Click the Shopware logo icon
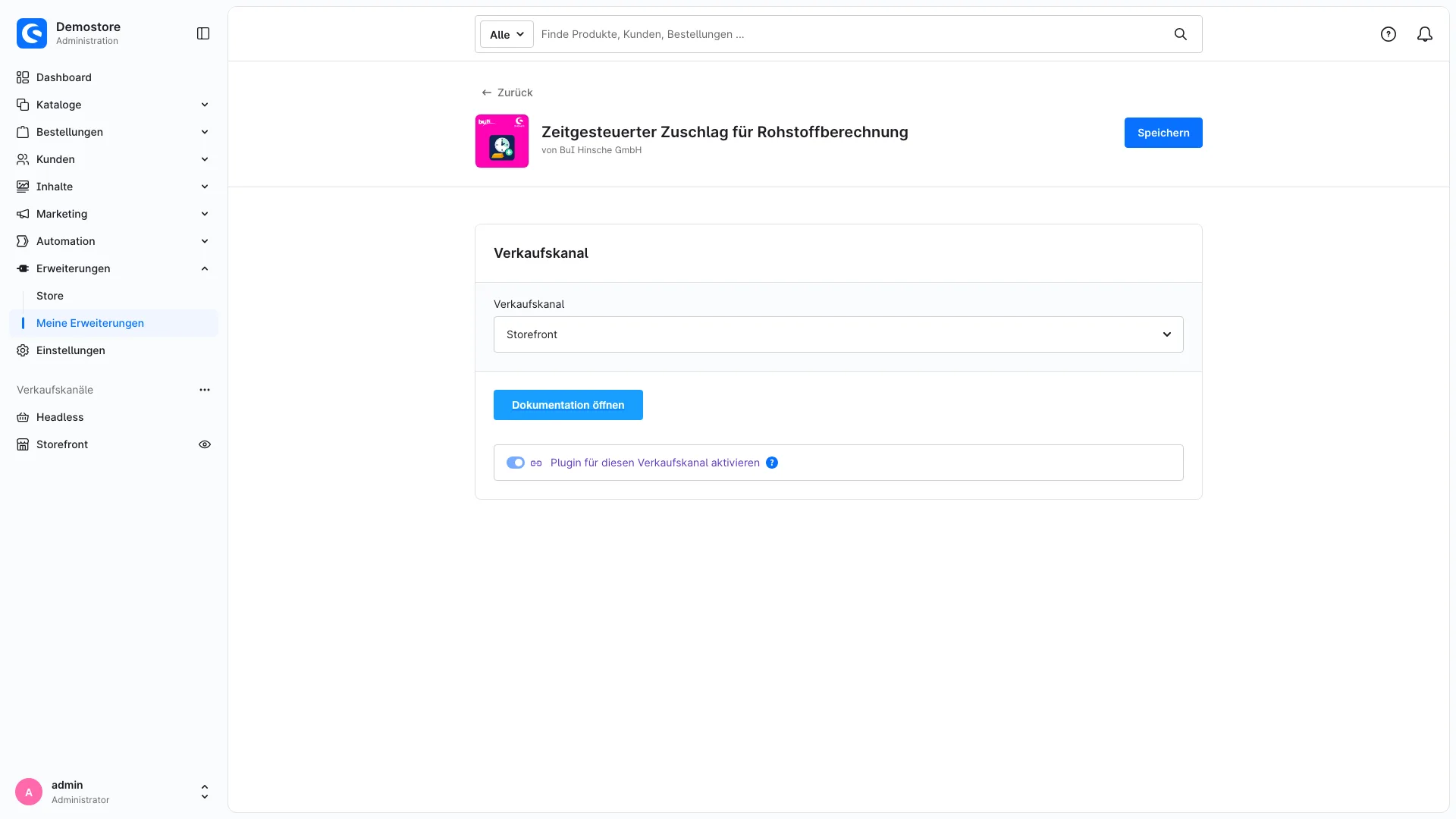1456x819 pixels. (x=32, y=33)
